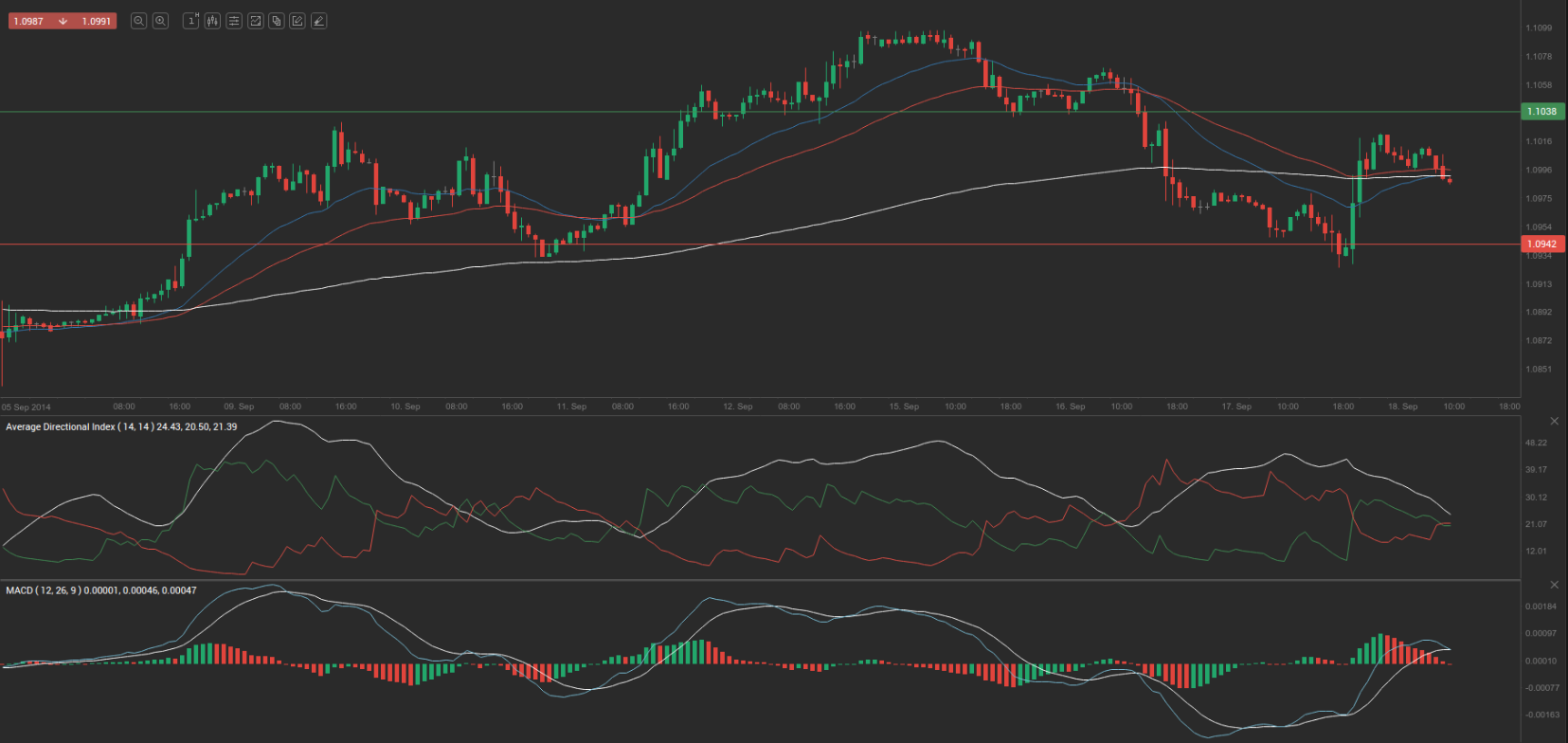Close the Average Directional Index panel
The image size is (1568, 743).
tap(1554, 421)
